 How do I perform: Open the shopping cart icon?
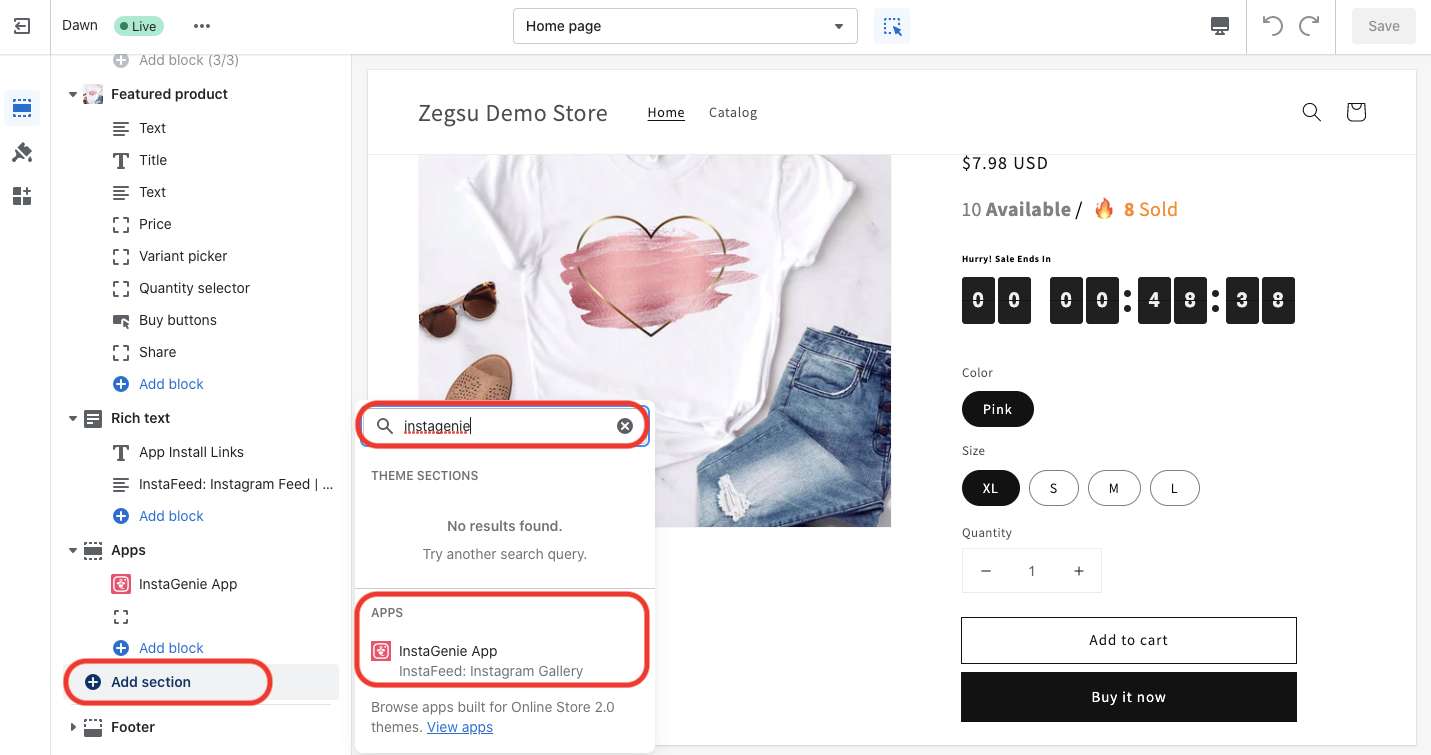(x=1356, y=112)
